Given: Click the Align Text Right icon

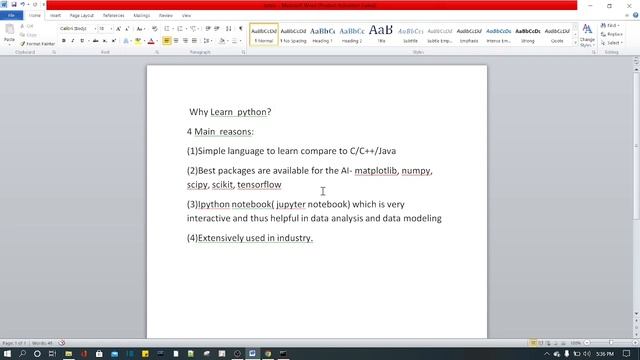Looking at the screenshot, I should point(185,41).
